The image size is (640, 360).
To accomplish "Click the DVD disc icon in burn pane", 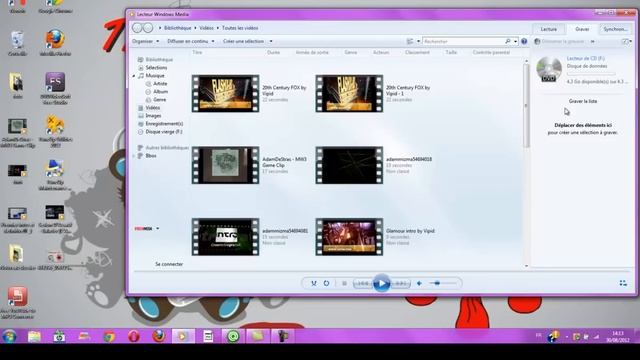I will [x=549, y=69].
